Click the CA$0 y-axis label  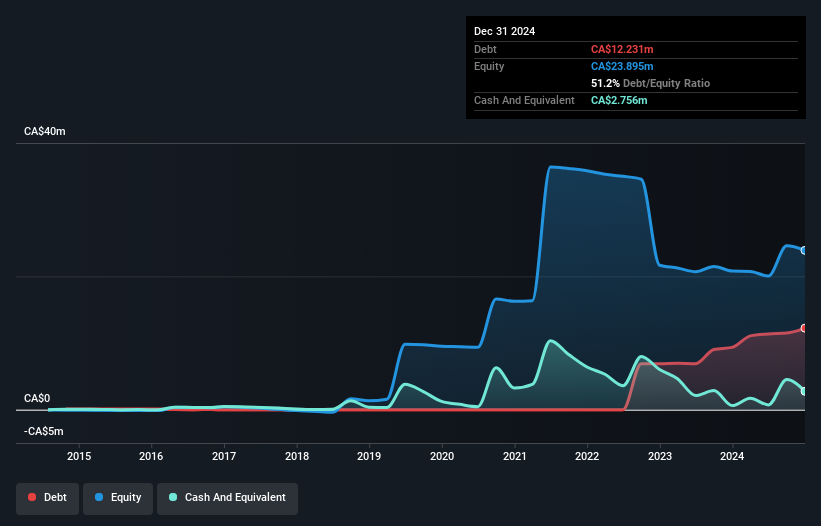pyautogui.click(x=37, y=399)
